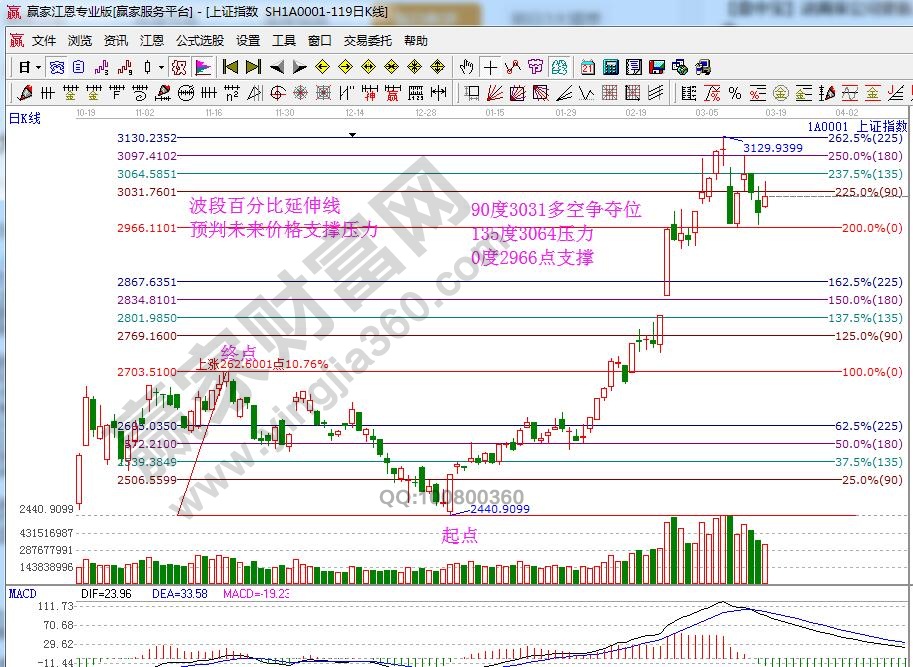The width and height of the screenshot is (913, 667).
Task: Open the calculator tool icon
Action: (609, 67)
